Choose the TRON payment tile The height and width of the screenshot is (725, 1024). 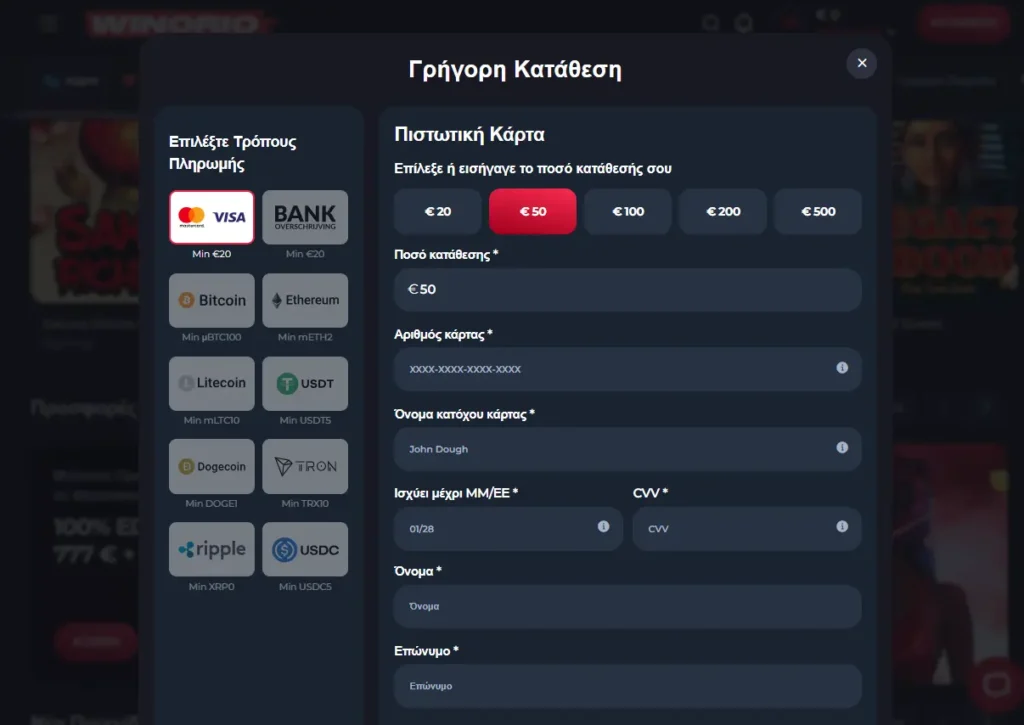point(305,466)
